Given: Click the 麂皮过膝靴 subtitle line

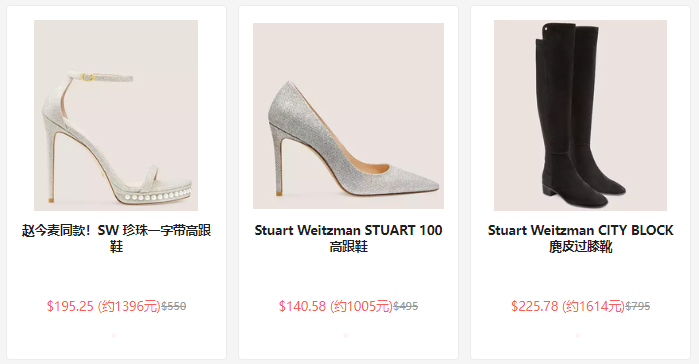Looking at the screenshot, I should click(580, 246).
